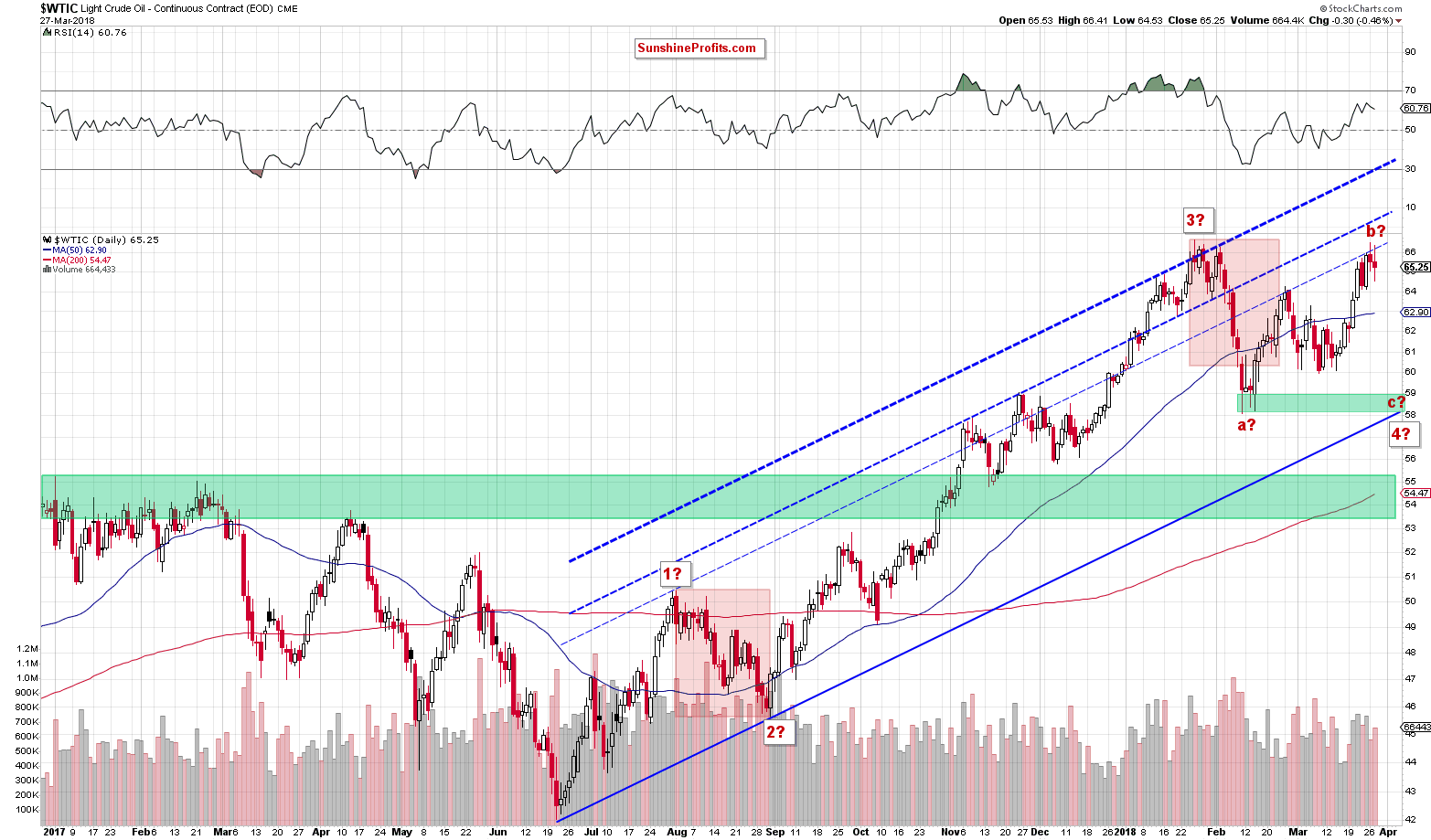Click the 100K volume scale label

tap(27, 809)
